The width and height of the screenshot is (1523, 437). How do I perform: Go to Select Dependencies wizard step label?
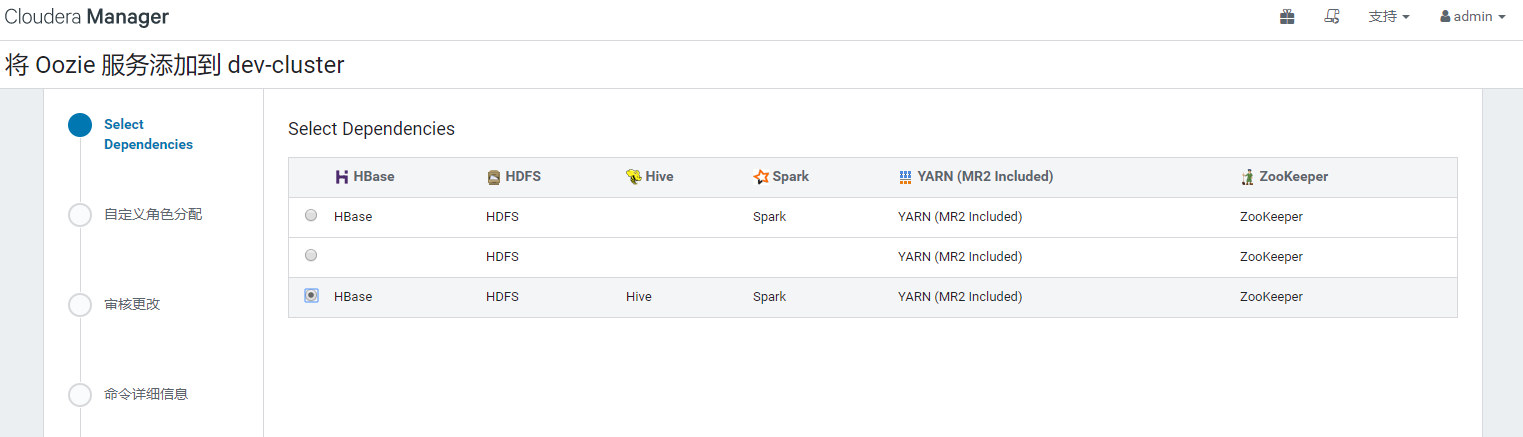click(148, 134)
